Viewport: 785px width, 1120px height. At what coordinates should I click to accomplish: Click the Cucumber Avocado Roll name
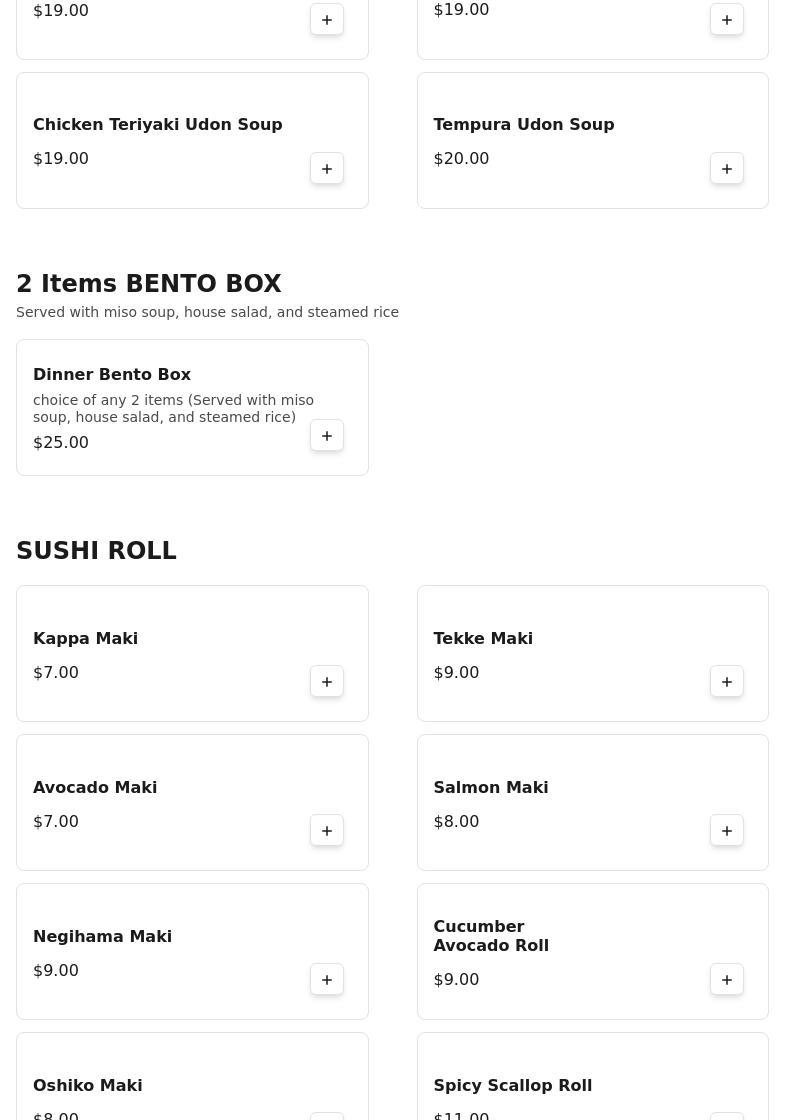[x=490, y=936]
